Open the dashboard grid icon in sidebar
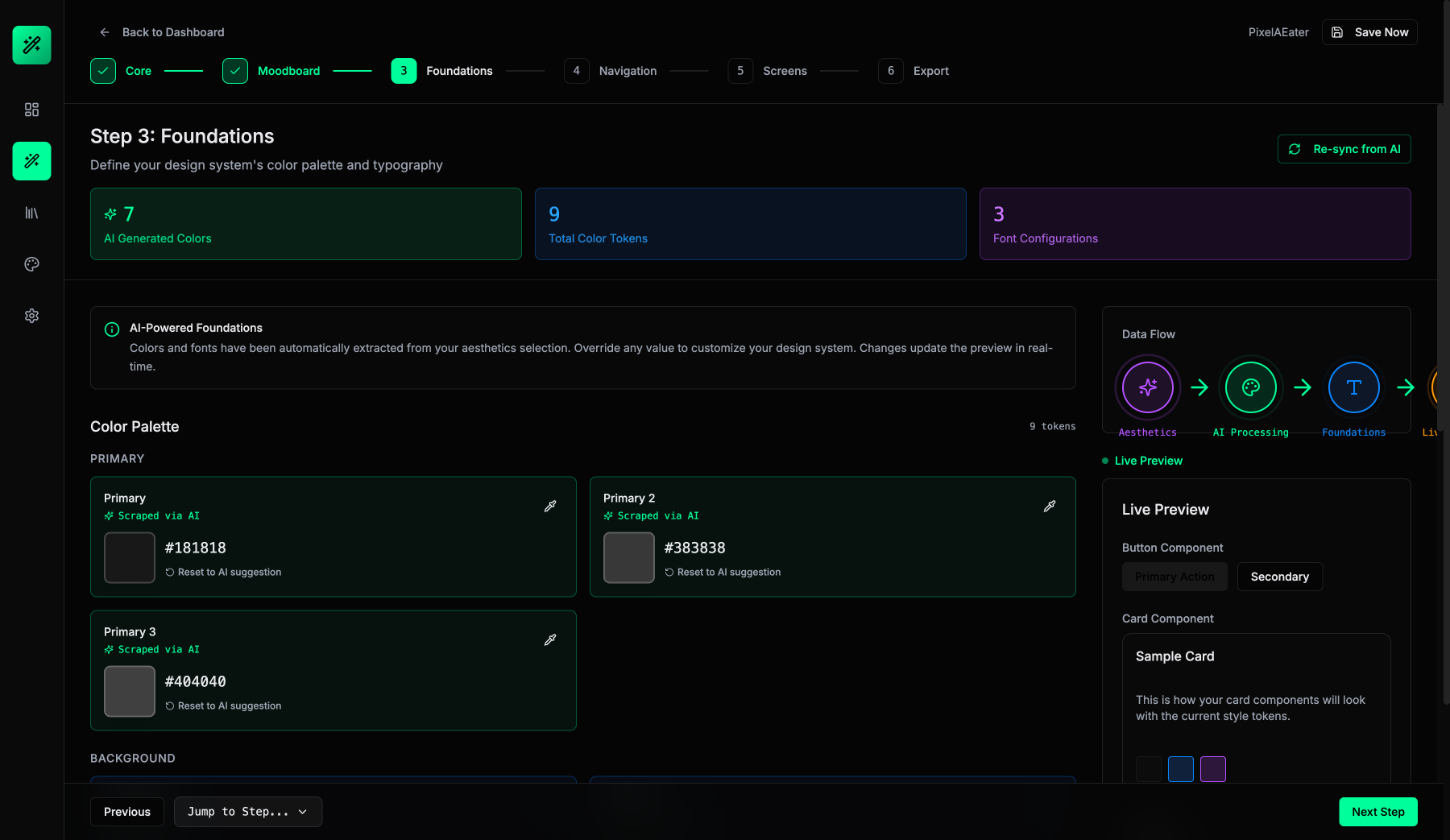Viewport: 1450px width, 840px height. [x=31, y=110]
